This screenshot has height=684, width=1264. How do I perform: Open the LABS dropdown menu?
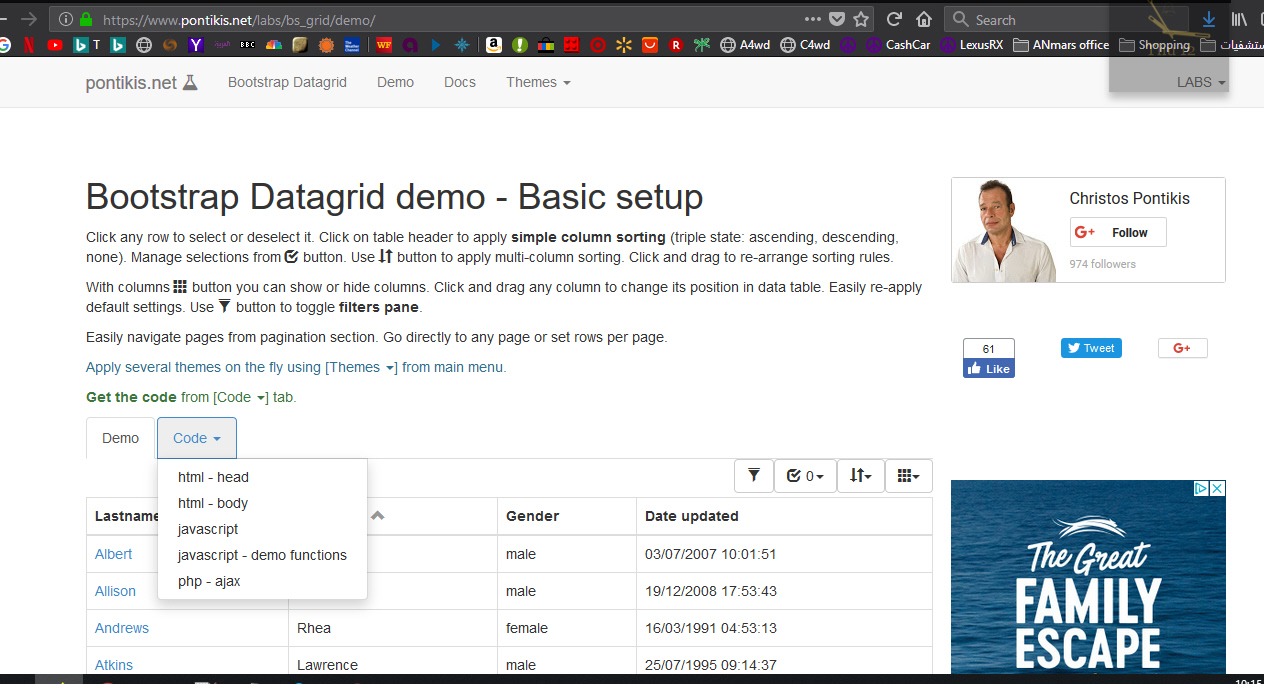(x=1201, y=82)
